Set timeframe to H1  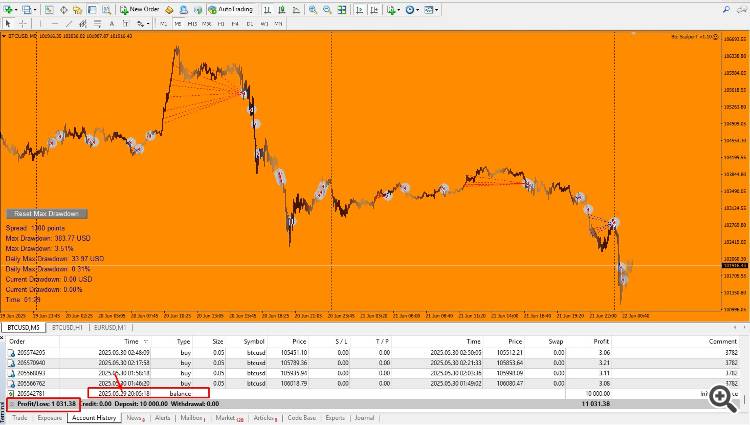coord(221,23)
